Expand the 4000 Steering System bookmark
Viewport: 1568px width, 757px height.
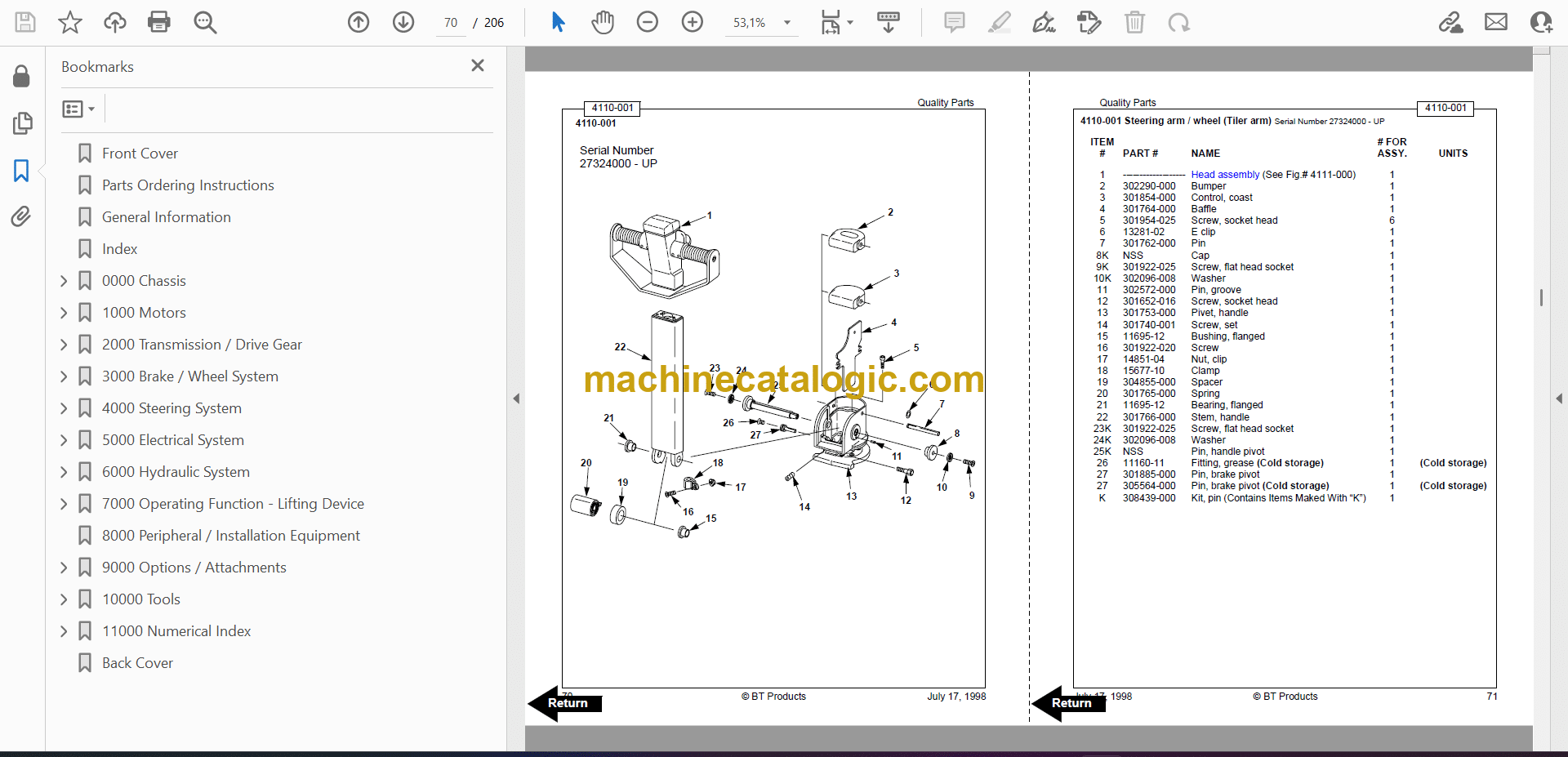tap(64, 408)
